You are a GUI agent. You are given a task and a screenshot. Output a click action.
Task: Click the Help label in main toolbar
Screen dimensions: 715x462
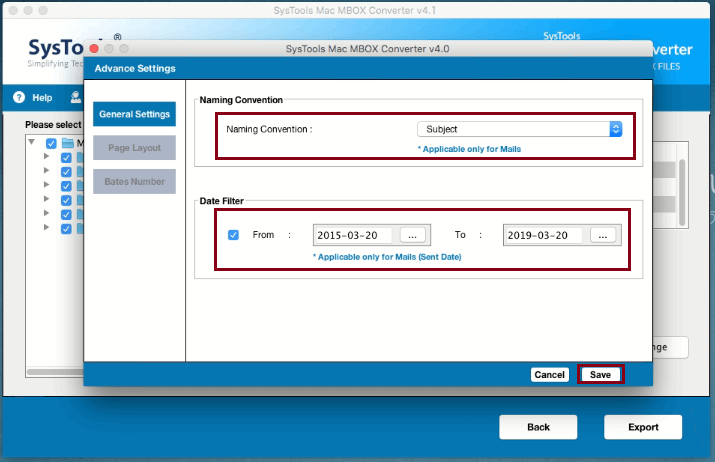[x=42, y=98]
